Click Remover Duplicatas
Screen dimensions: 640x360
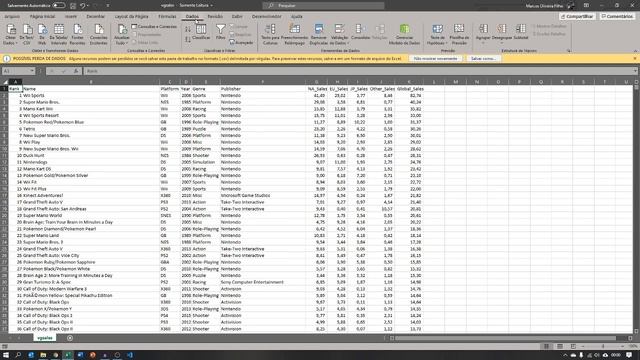coord(318,35)
